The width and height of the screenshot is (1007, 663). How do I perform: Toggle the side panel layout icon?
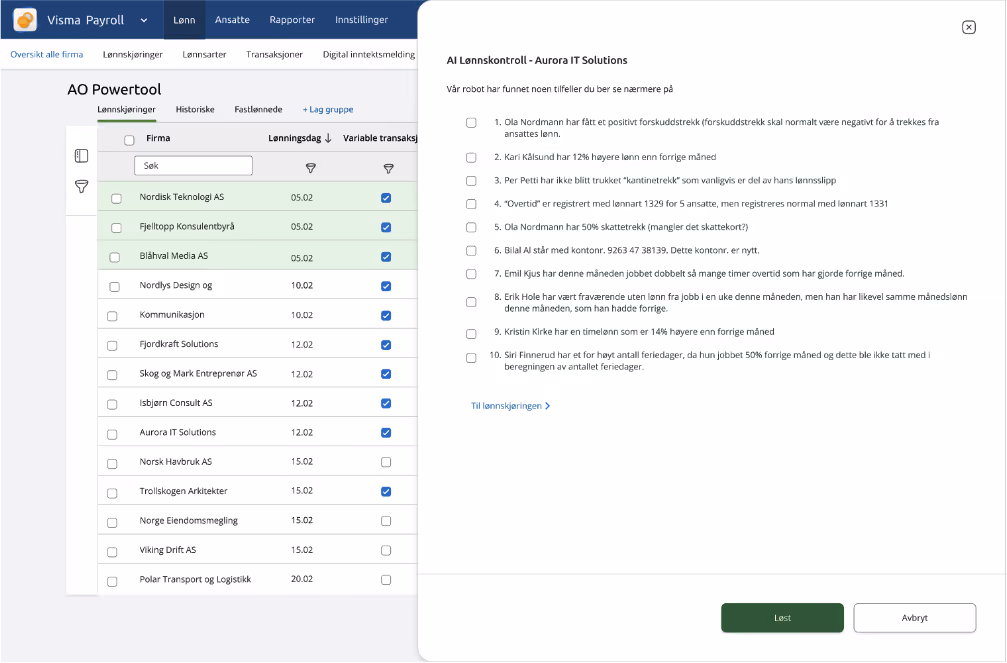pos(82,156)
